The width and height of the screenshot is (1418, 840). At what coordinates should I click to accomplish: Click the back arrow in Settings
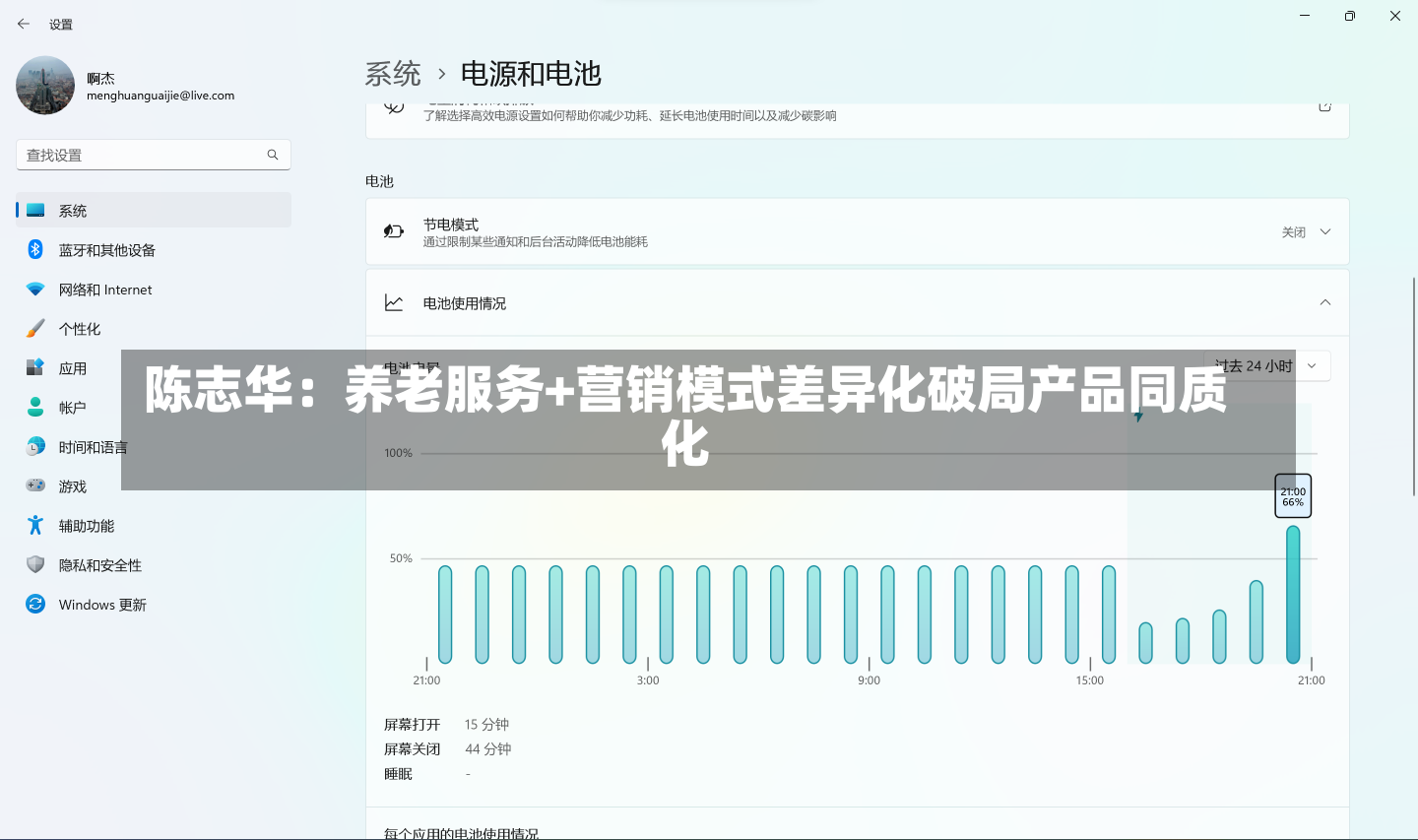(x=24, y=24)
